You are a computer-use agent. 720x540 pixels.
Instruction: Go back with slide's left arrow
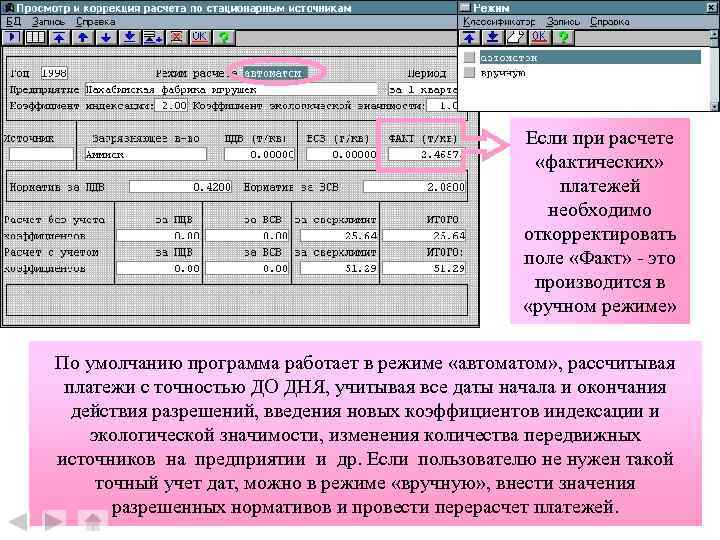(18, 522)
